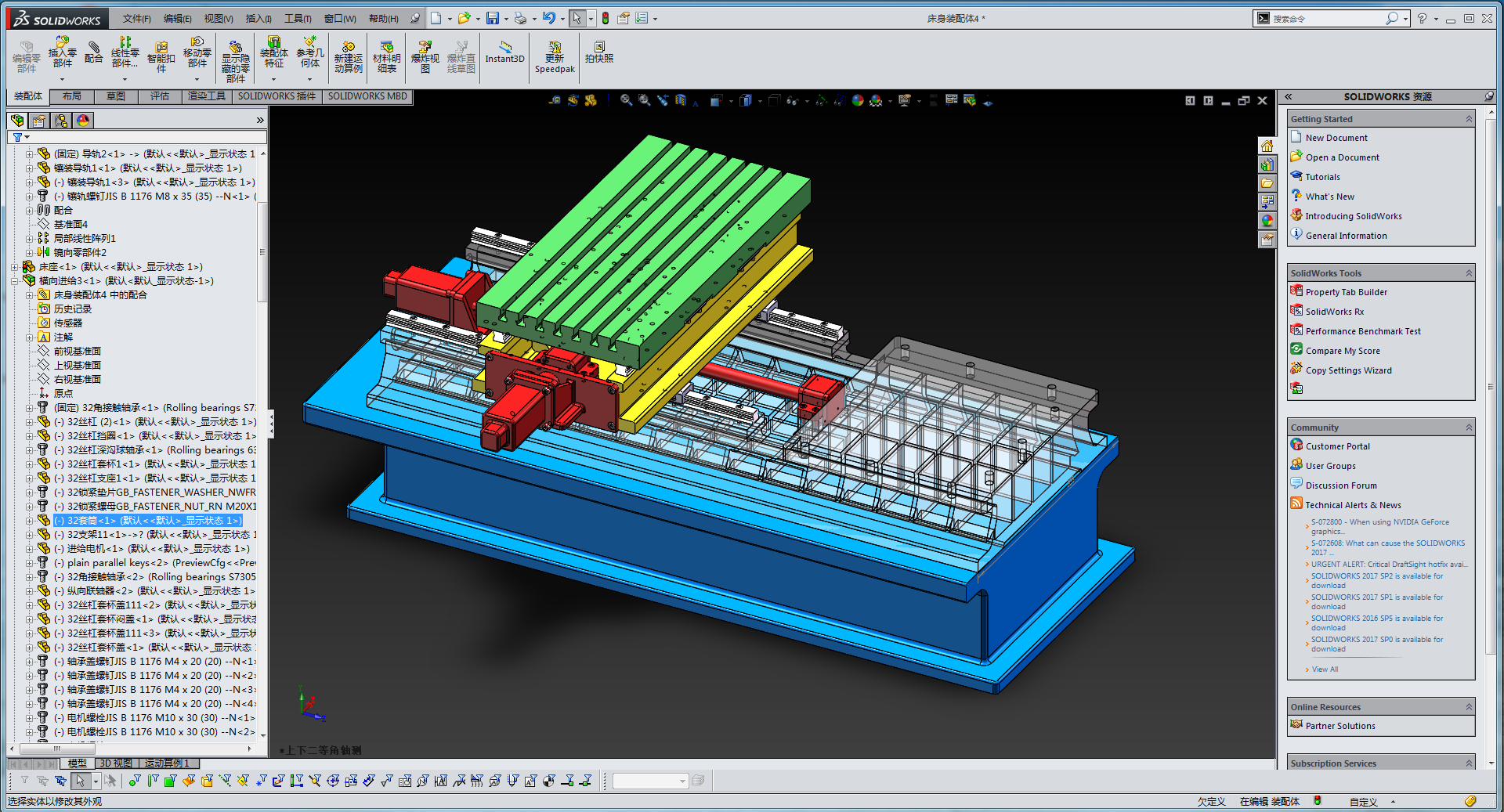Collapse the FeatureManager panel with the chevron
1504x812 pixels.
[x=260, y=121]
